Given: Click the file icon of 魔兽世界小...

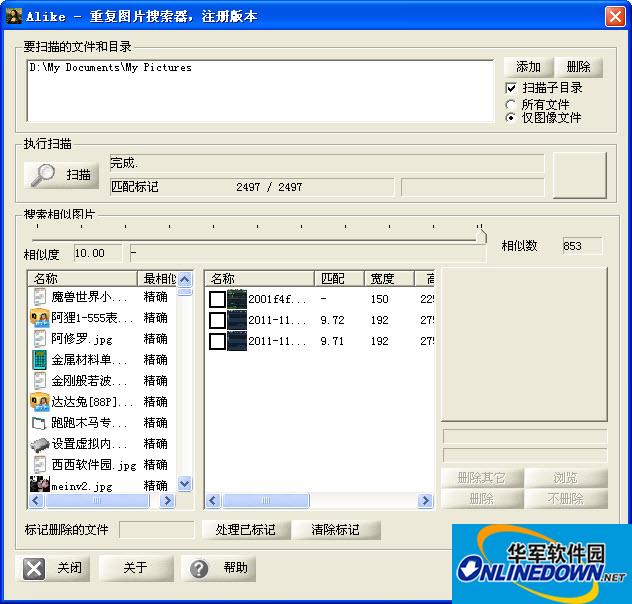Looking at the screenshot, I should pos(40,297).
